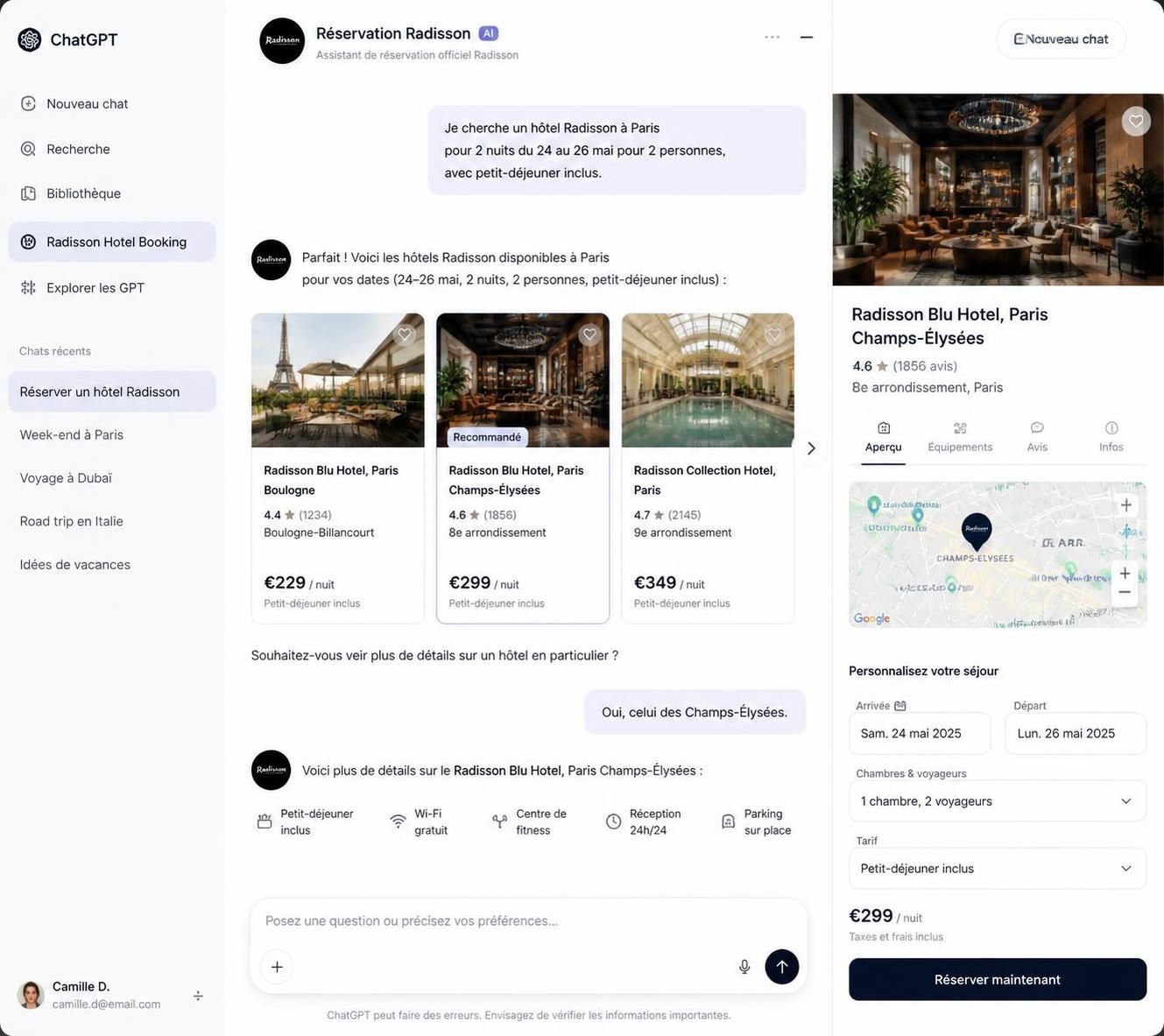The height and width of the screenshot is (1036, 1164).
Task: Click Réserver maintenant button
Action: click(x=998, y=979)
